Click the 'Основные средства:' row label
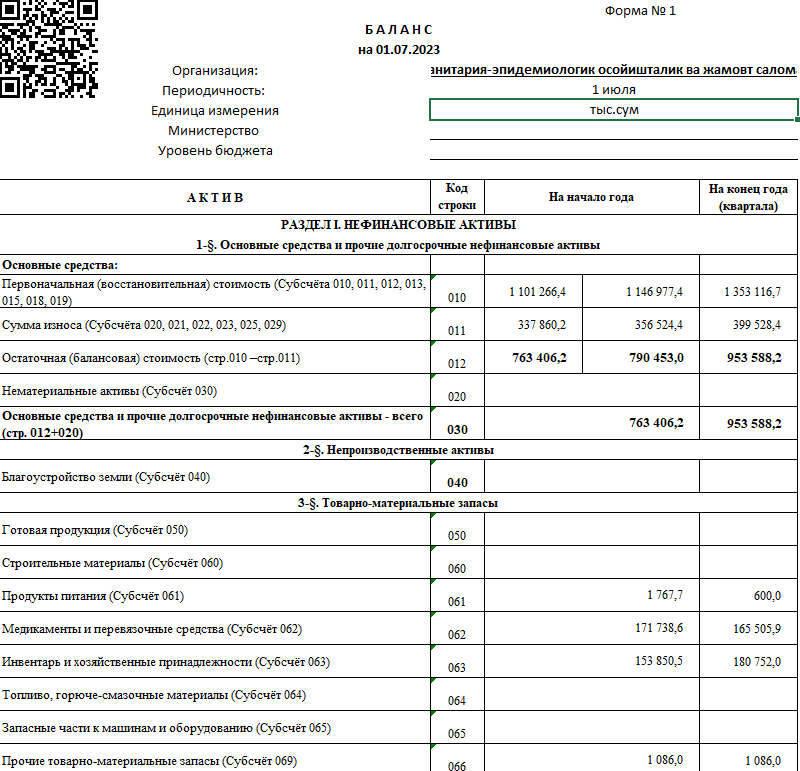The image size is (800, 771). 60,265
